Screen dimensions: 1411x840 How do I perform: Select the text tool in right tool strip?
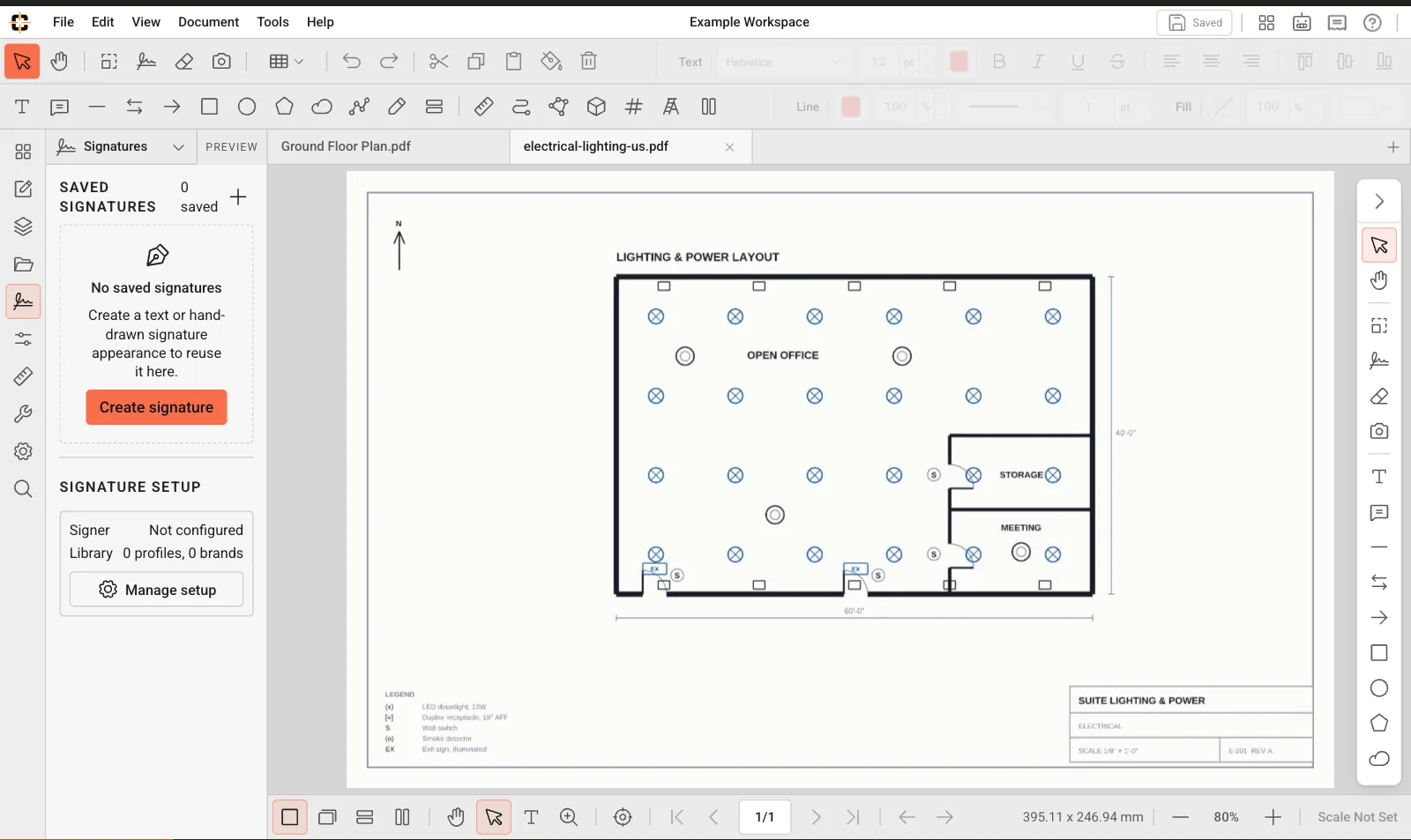(1379, 477)
